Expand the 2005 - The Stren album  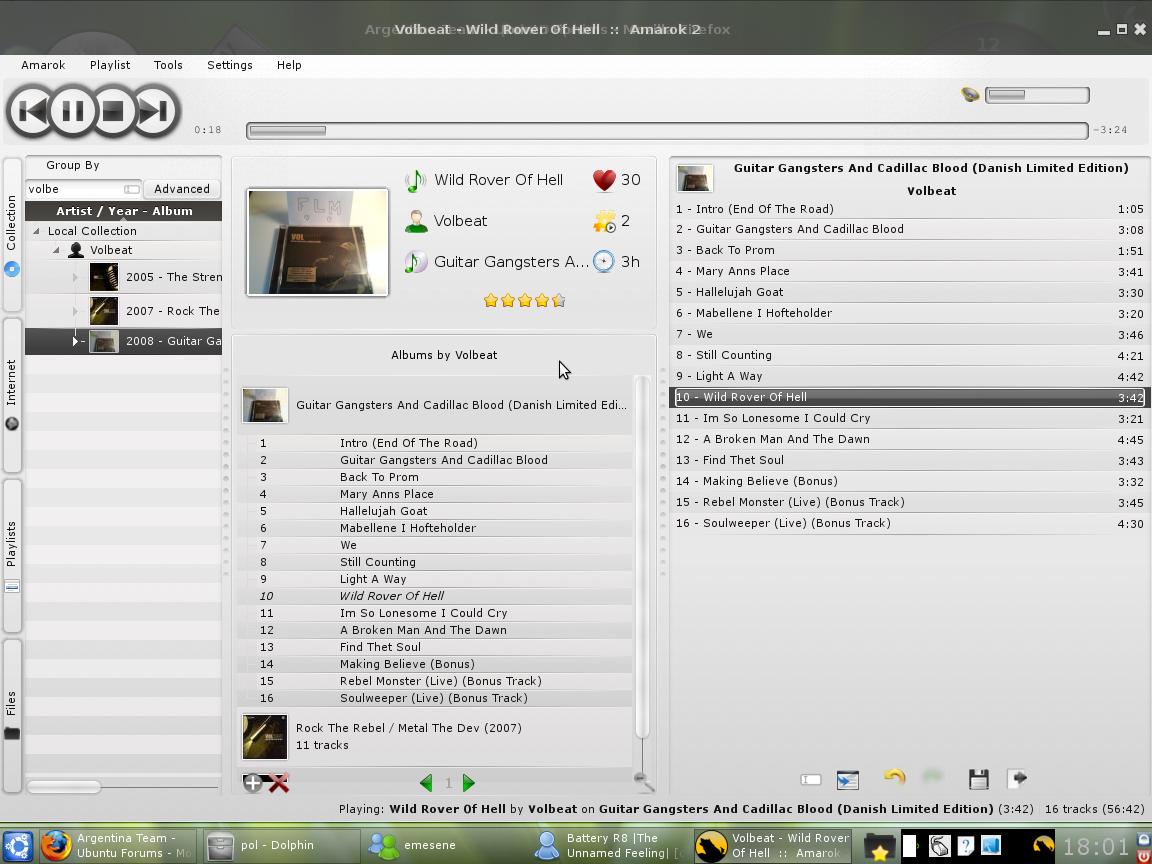click(75, 277)
